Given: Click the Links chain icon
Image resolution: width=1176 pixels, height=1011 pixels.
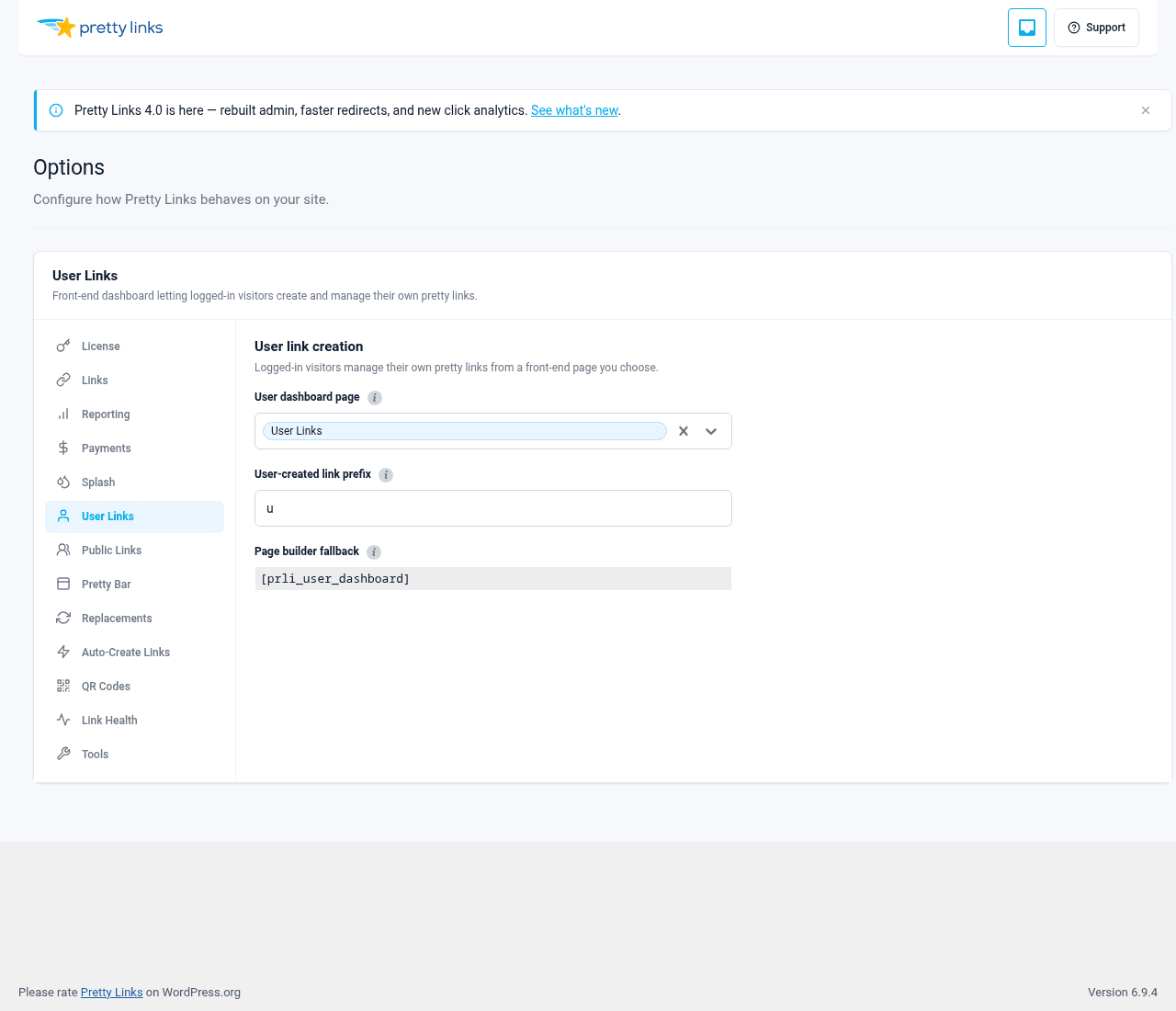Looking at the screenshot, I should click(x=63, y=381).
